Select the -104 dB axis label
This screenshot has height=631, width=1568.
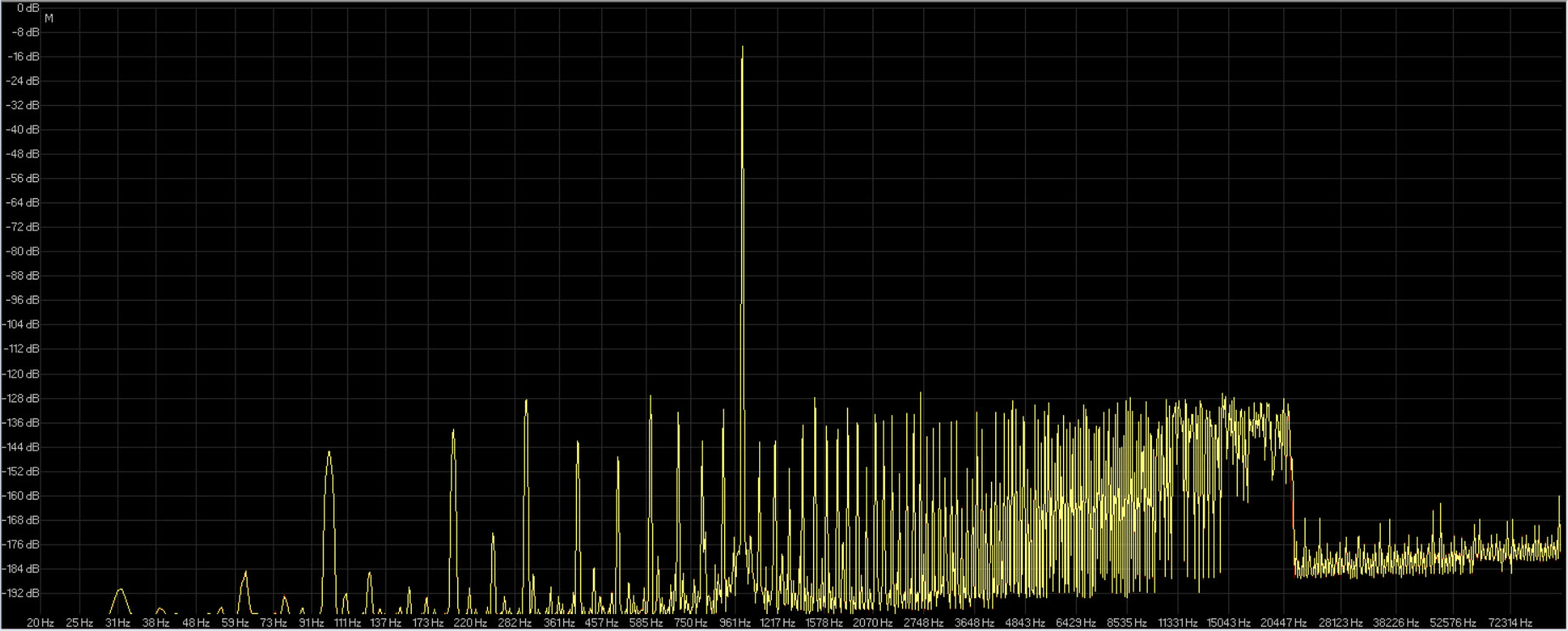click(x=22, y=324)
